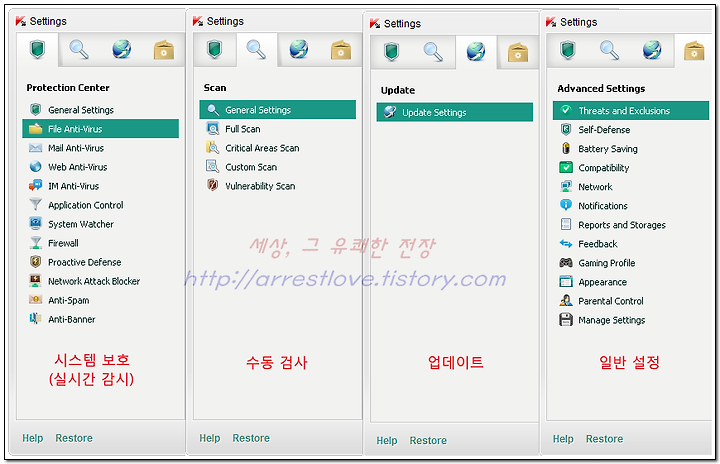Screen dimensions: 720x464
Task: Click the Anti-Banner icon
Action: [35, 318]
